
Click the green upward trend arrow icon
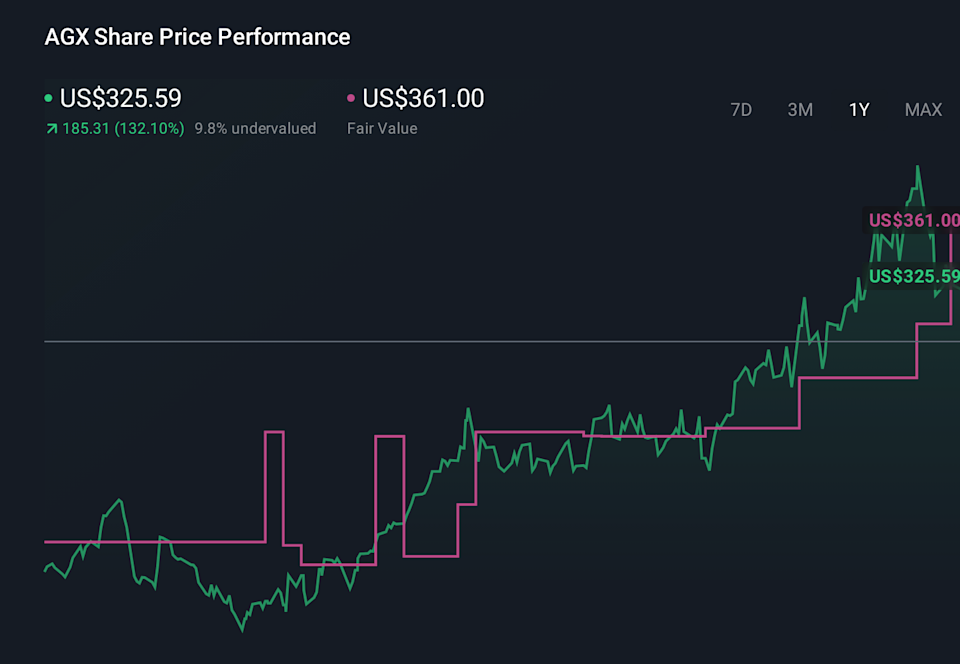51,129
